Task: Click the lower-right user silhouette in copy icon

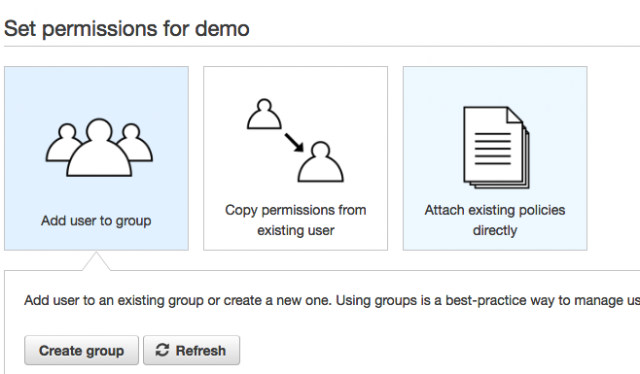Action: (320, 162)
